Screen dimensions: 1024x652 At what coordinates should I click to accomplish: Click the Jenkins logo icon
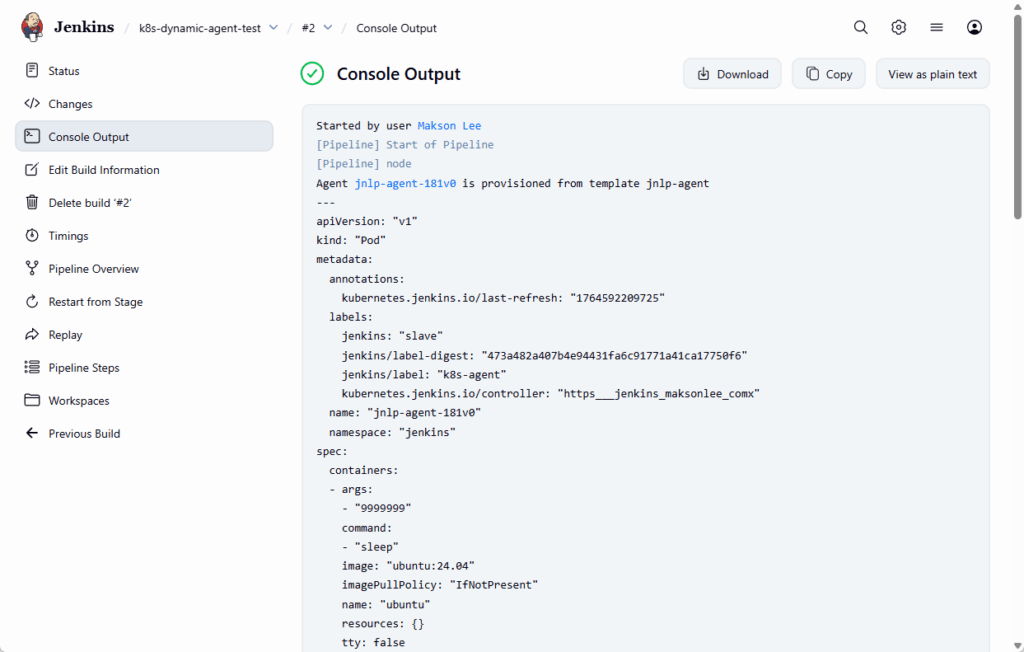(x=32, y=27)
